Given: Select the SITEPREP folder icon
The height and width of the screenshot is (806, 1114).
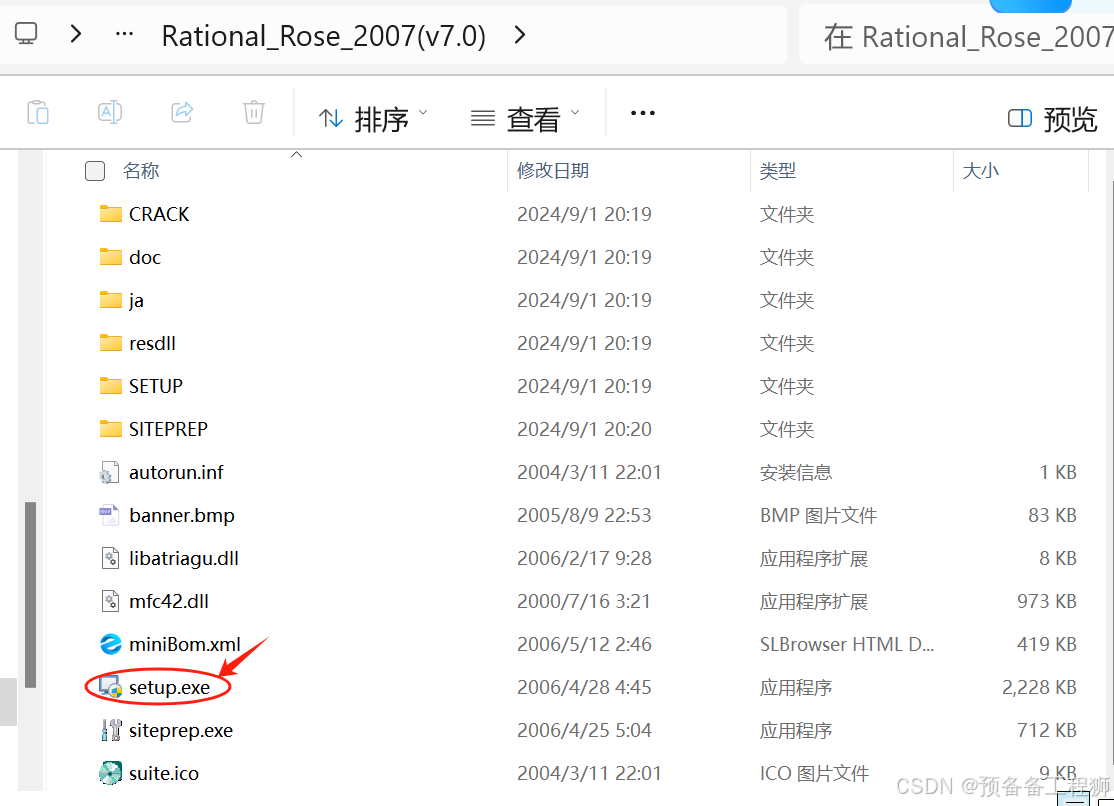Looking at the screenshot, I should coord(110,429).
